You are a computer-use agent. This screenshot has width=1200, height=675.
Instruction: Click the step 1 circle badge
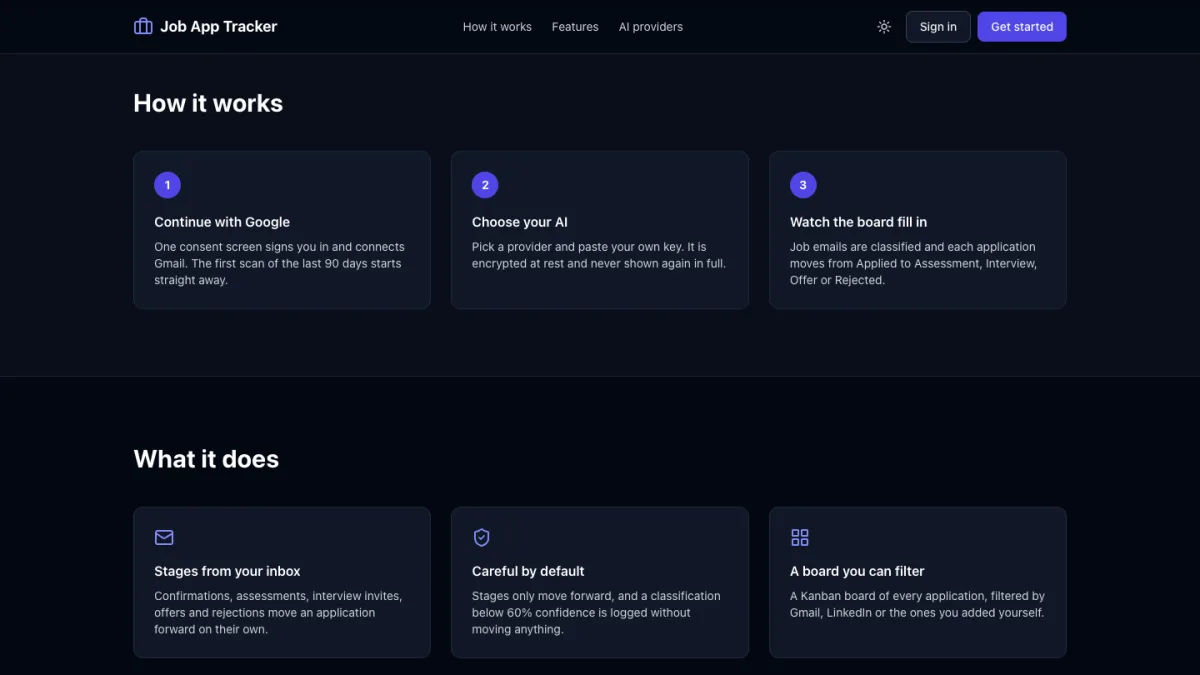click(x=167, y=185)
